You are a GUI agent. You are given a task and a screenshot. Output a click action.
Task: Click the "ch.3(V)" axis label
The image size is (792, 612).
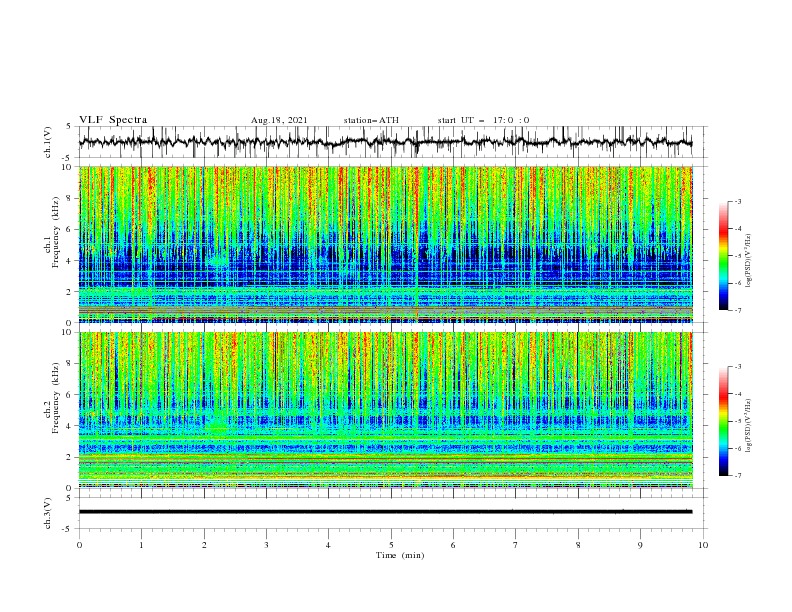pyautogui.click(x=48, y=513)
